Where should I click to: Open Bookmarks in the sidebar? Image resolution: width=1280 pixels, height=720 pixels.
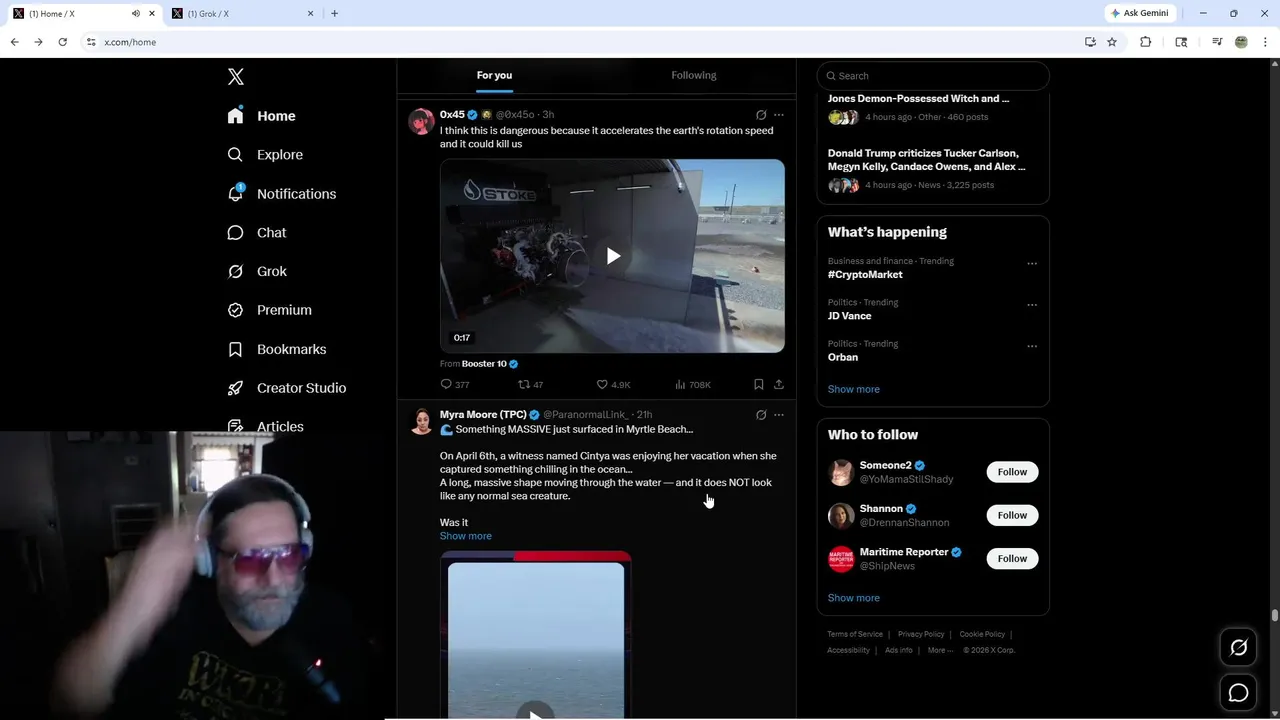point(278,349)
